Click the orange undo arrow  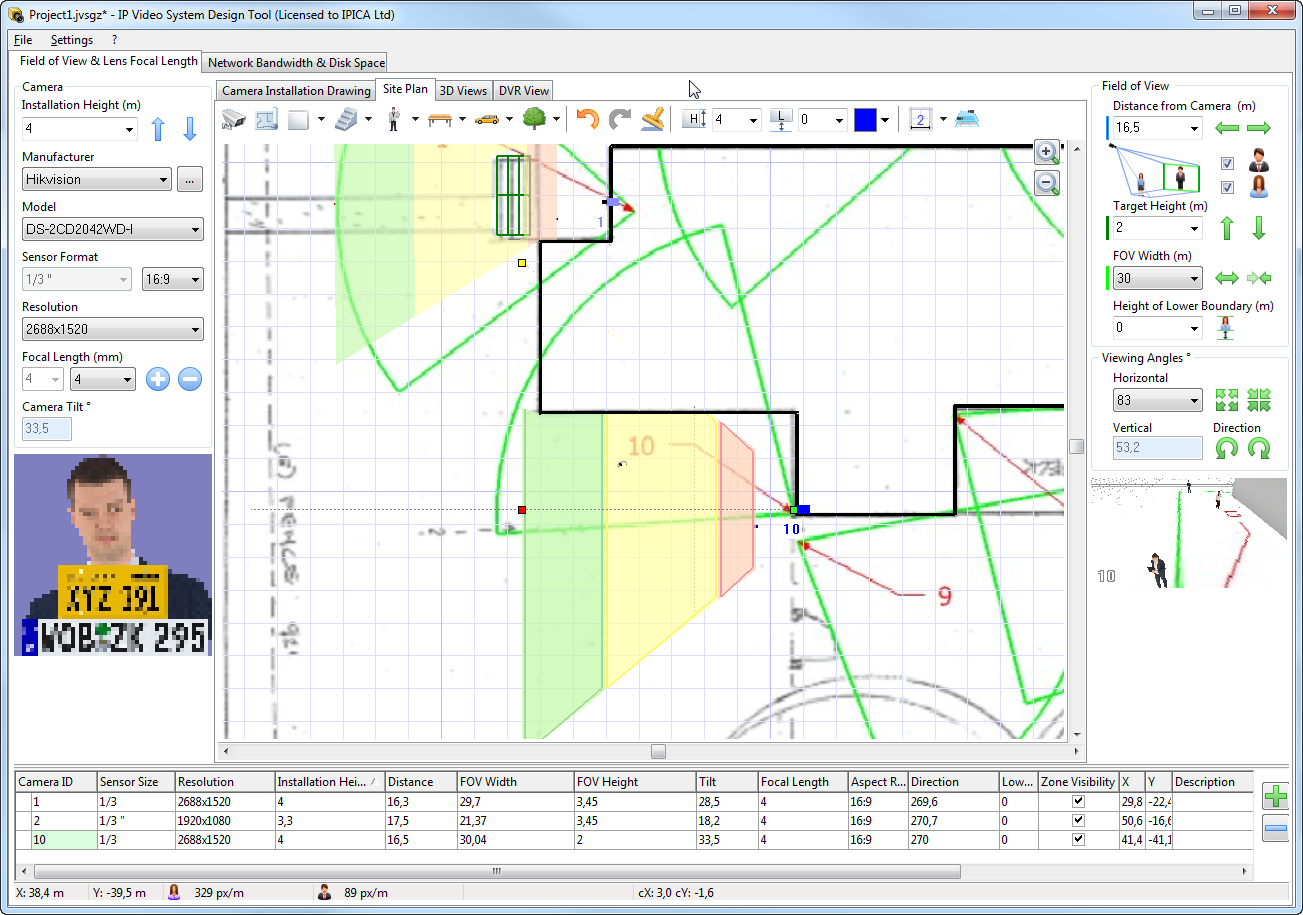point(587,119)
